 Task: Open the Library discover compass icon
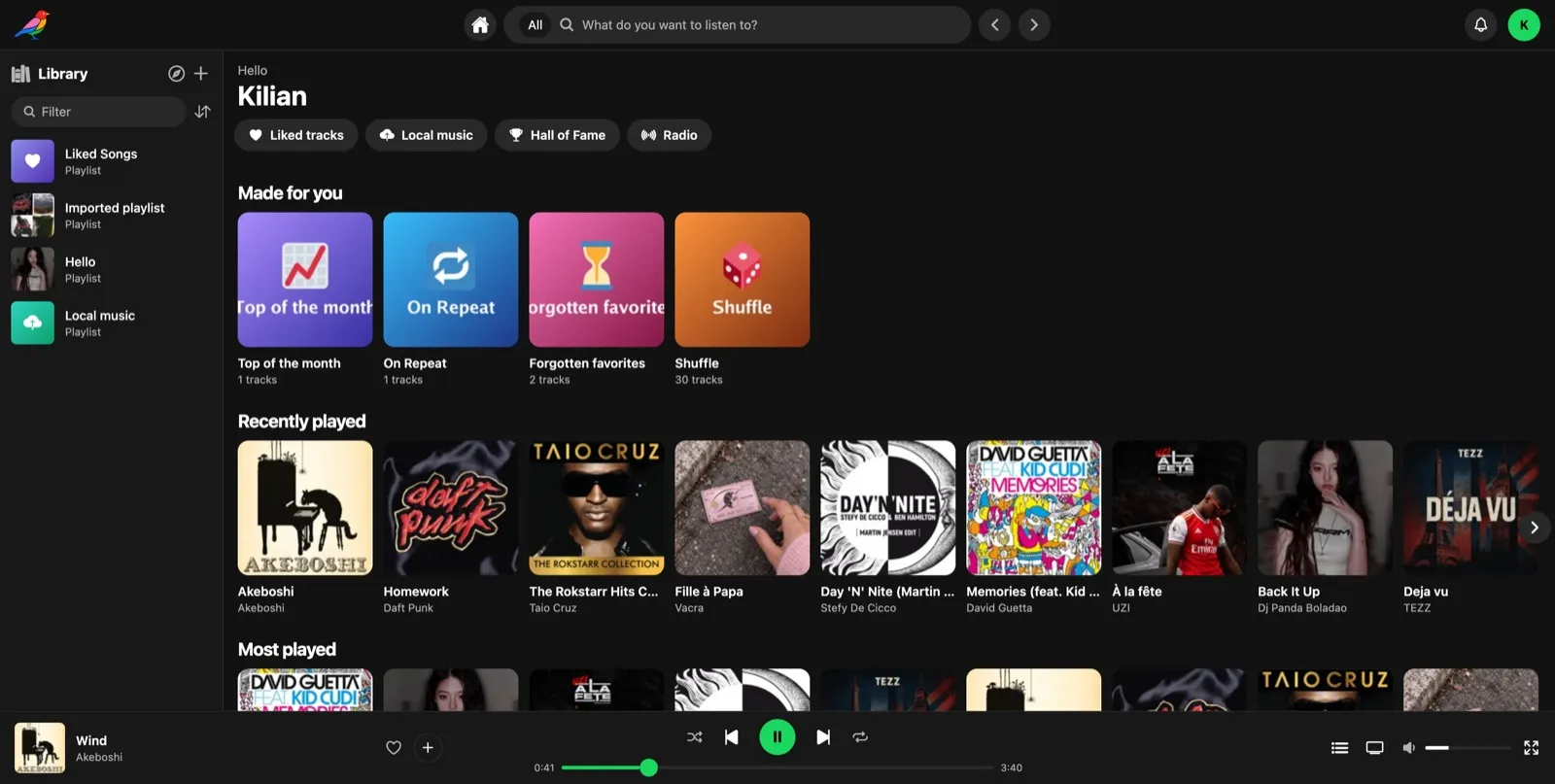(x=176, y=74)
